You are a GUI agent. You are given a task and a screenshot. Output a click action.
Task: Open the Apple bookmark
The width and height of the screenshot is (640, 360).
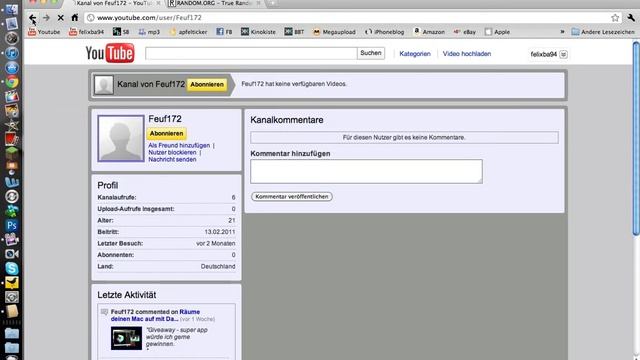[497, 32]
